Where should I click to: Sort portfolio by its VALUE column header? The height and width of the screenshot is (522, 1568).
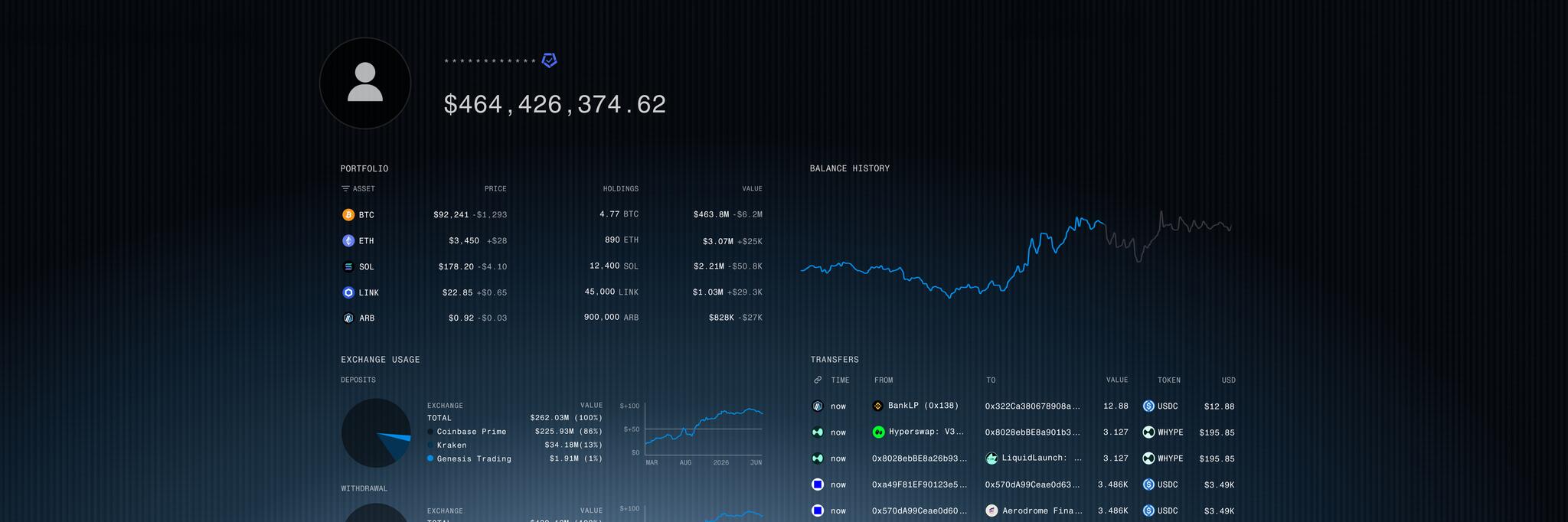752,189
